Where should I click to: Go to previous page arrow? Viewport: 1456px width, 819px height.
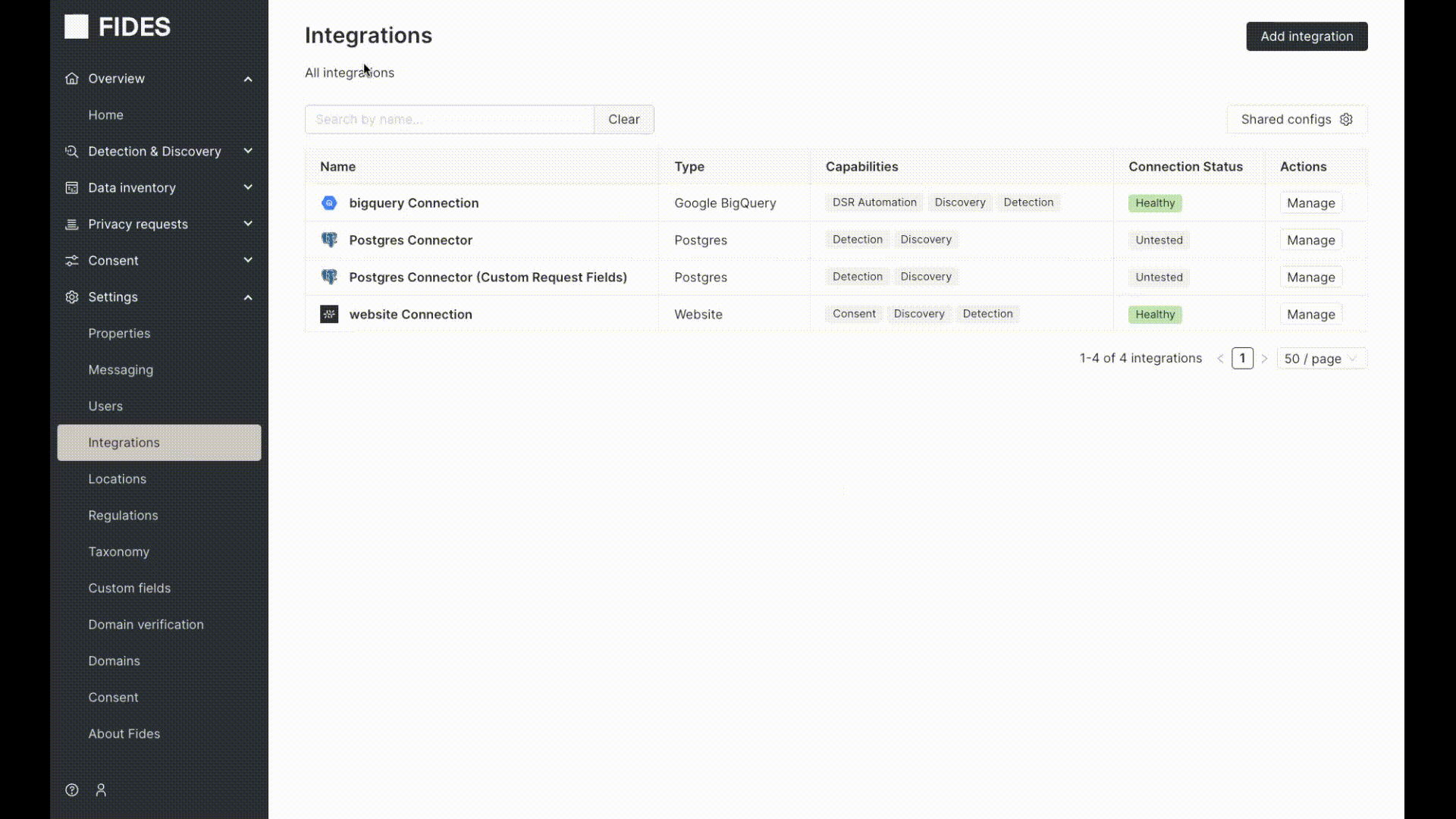coord(1220,359)
